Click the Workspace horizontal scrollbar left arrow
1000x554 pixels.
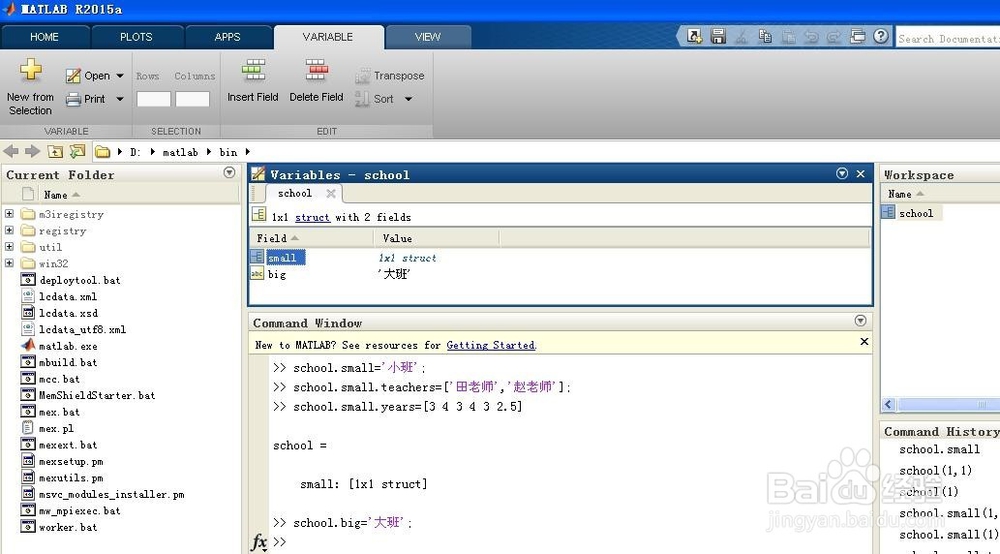pos(888,404)
